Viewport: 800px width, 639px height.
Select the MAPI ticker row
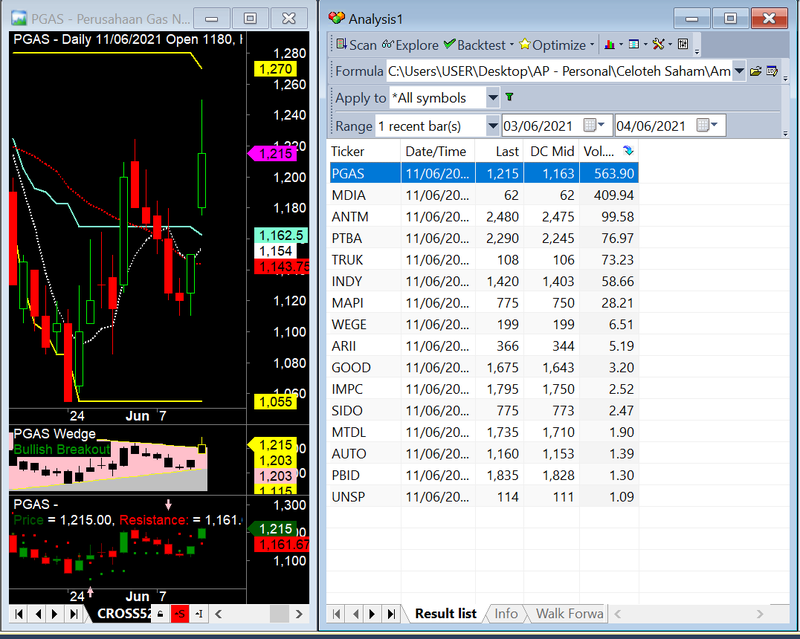tap(484, 303)
